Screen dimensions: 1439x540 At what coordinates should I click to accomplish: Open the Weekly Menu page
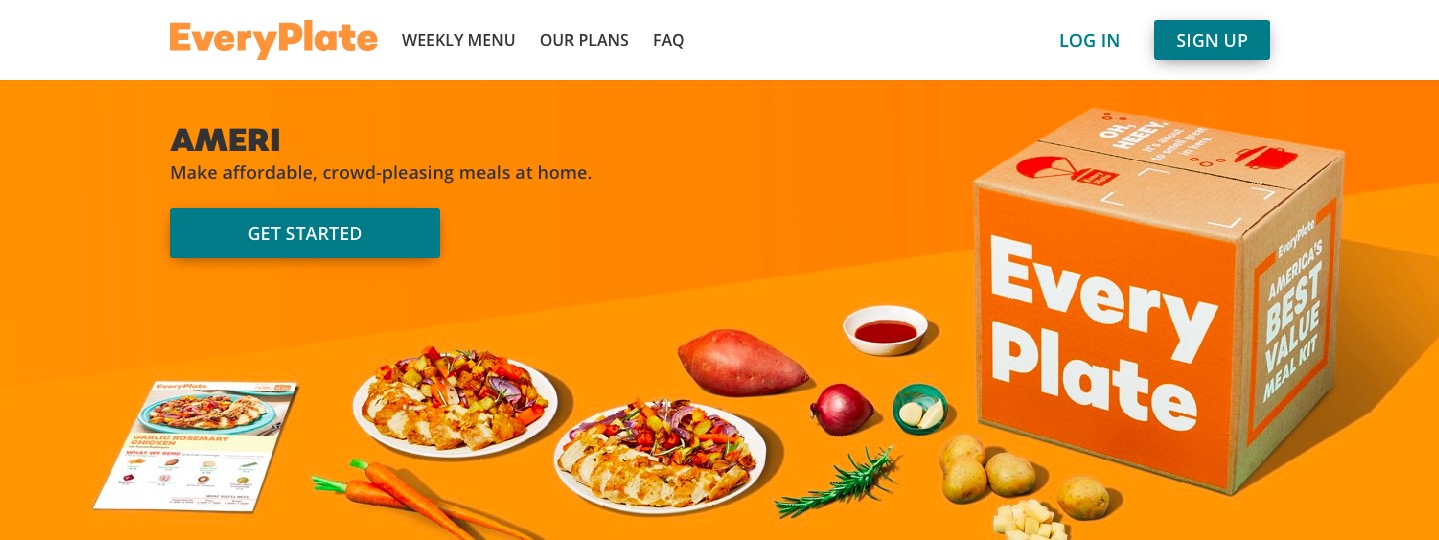(x=458, y=41)
